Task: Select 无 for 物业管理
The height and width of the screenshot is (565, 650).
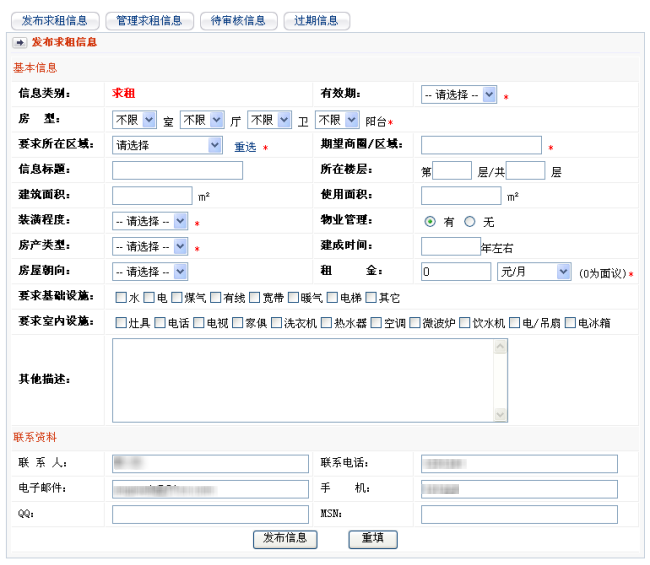Action: click(469, 221)
